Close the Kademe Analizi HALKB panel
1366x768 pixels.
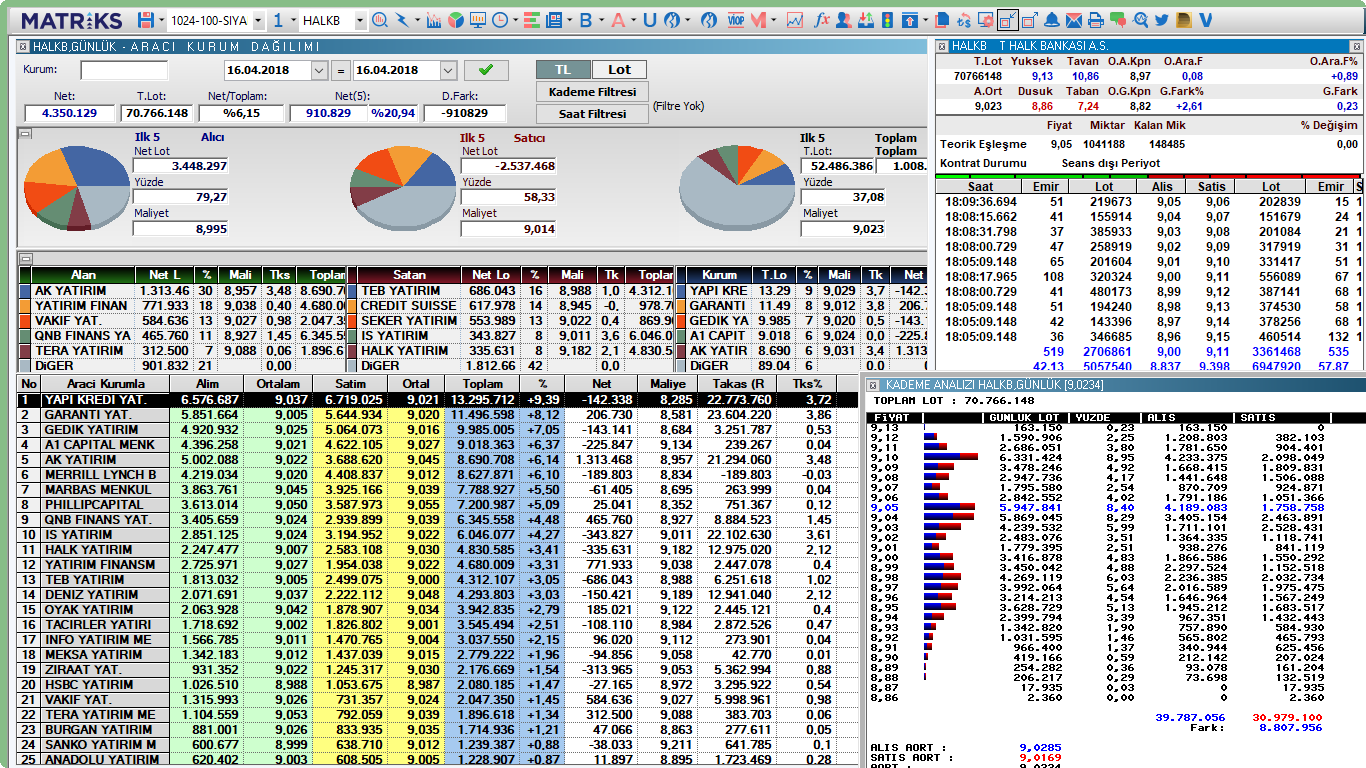point(873,386)
